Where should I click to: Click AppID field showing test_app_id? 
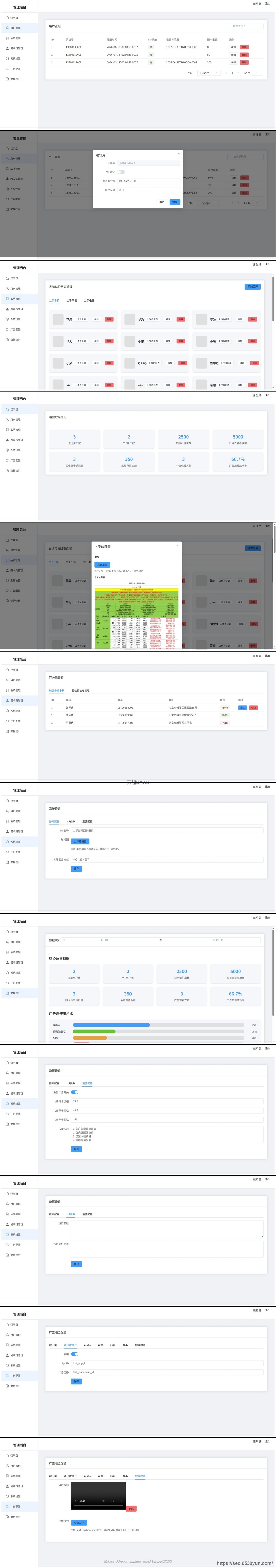coord(167,1363)
